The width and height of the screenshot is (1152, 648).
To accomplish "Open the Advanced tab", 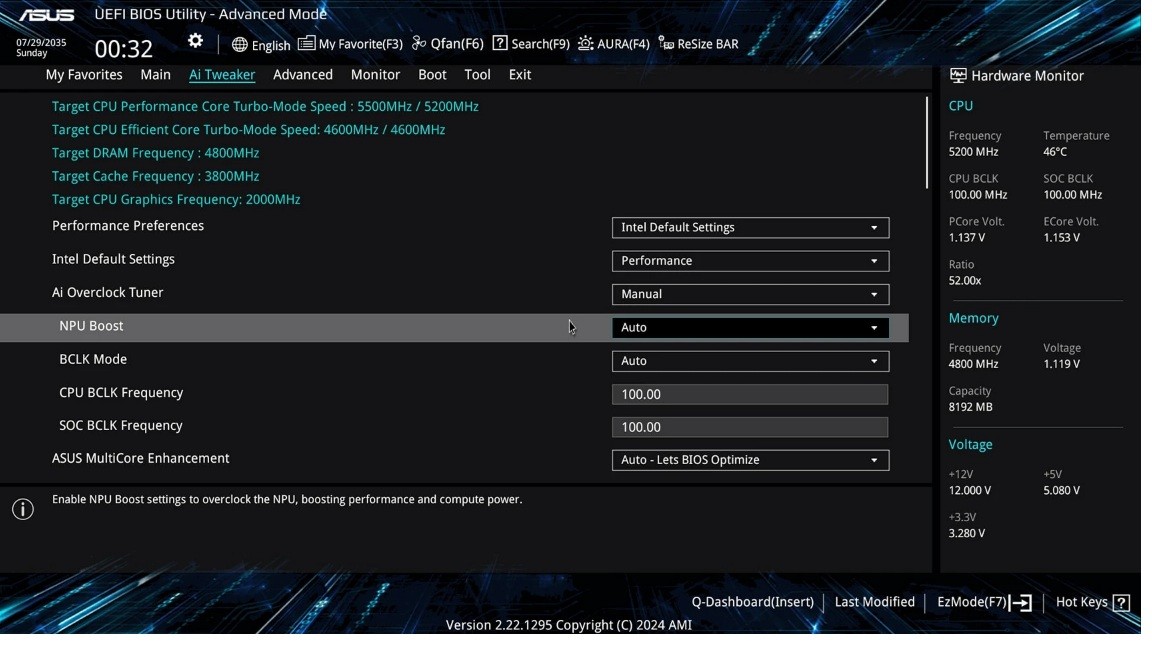I will tap(303, 75).
